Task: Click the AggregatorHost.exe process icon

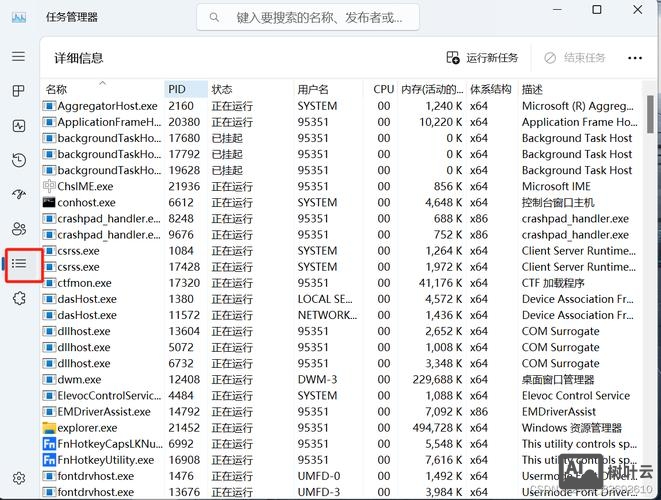Action: pyautogui.click(x=49, y=106)
